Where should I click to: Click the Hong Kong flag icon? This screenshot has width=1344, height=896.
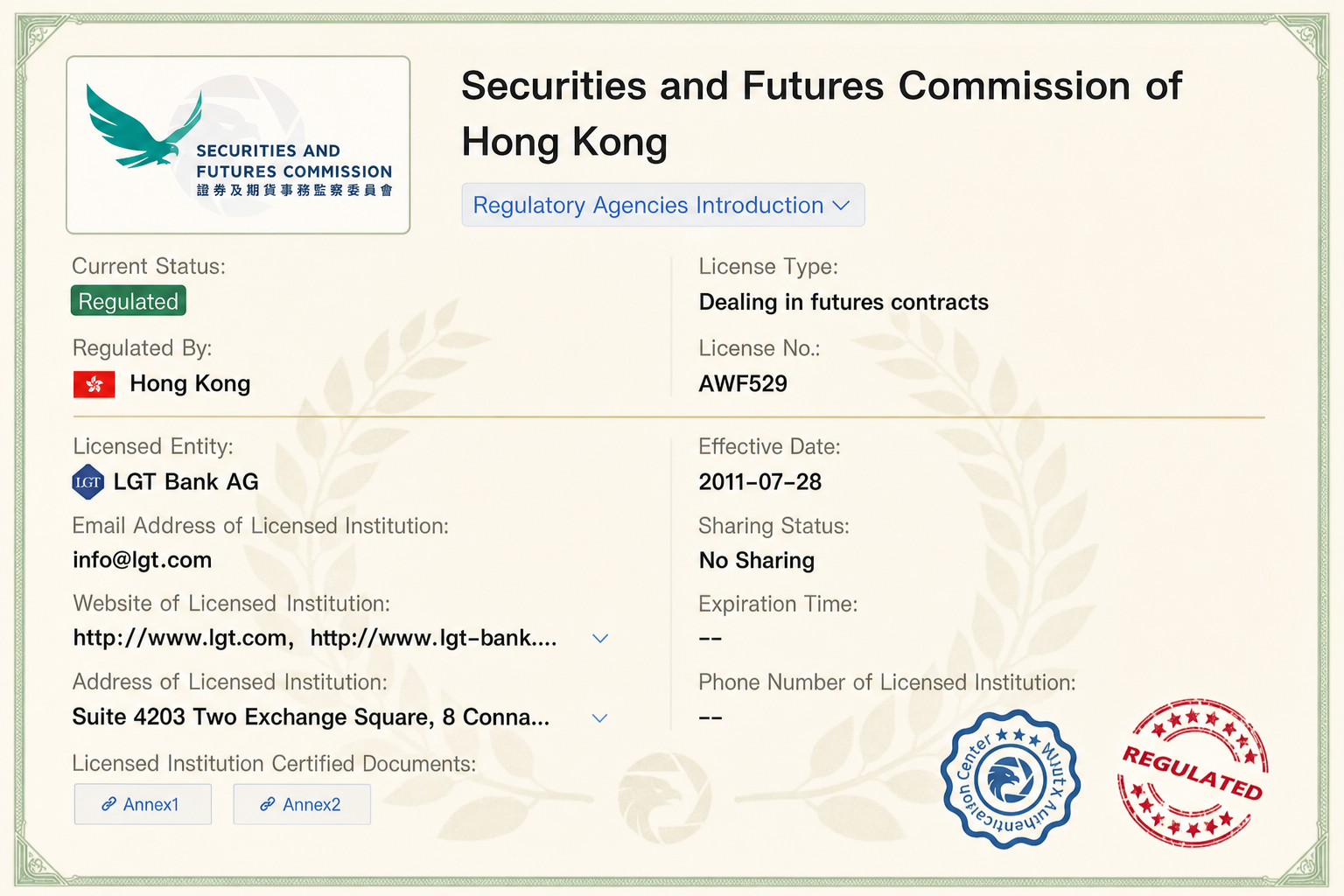pos(94,384)
